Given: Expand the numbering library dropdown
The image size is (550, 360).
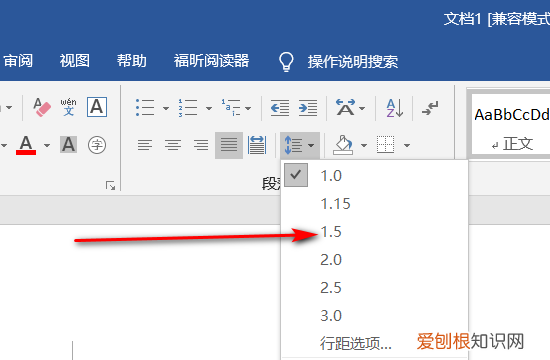Looking at the screenshot, I should click(x=209, y=108).
